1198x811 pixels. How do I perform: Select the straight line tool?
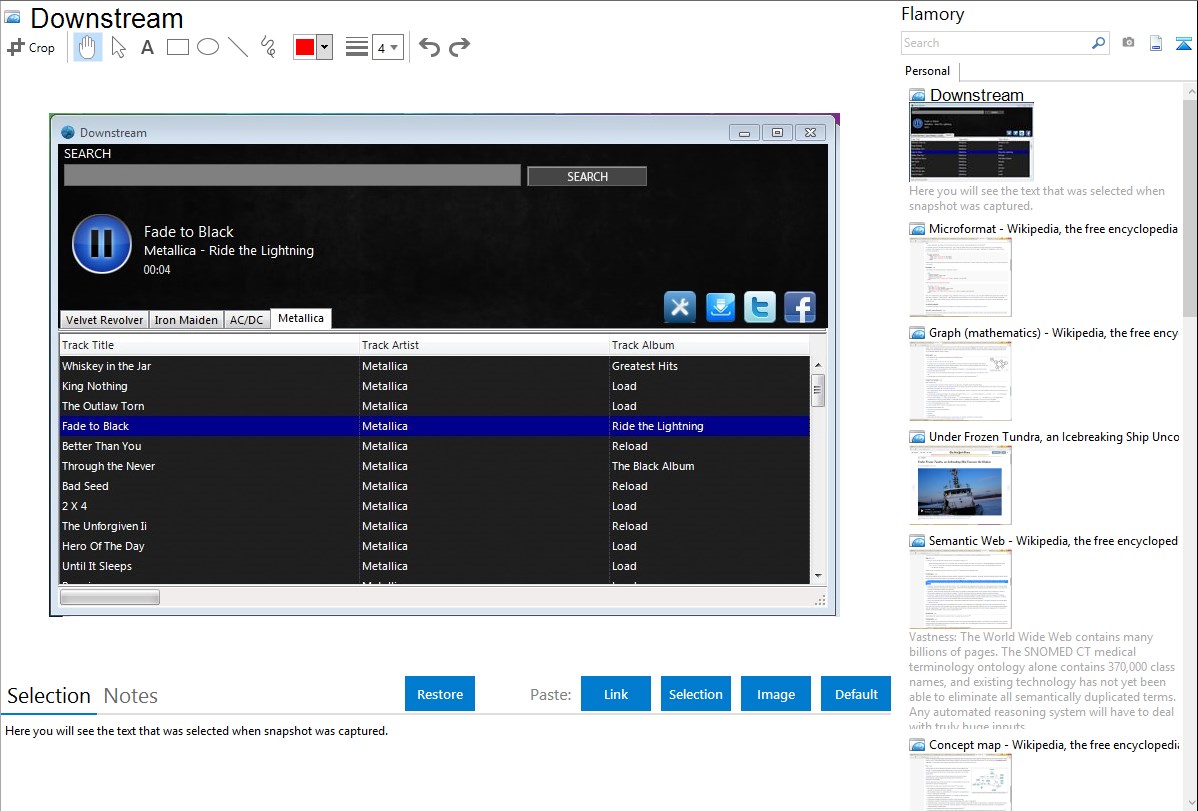point(238,47)
